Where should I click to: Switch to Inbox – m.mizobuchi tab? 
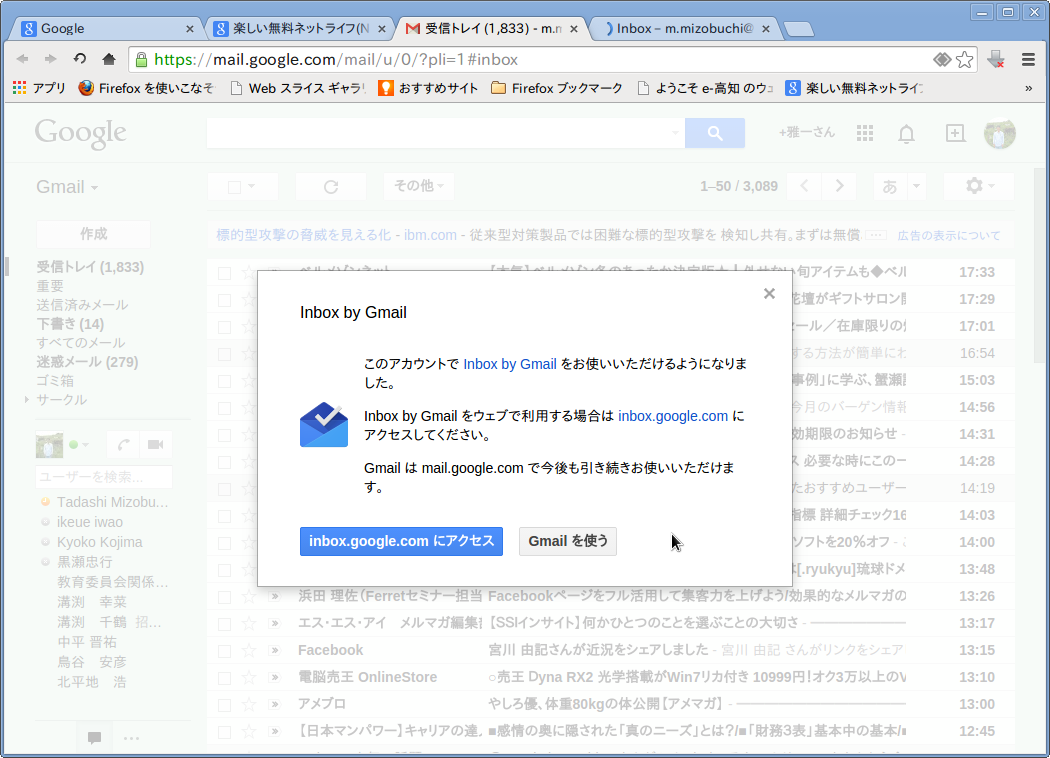coord(683,28)
